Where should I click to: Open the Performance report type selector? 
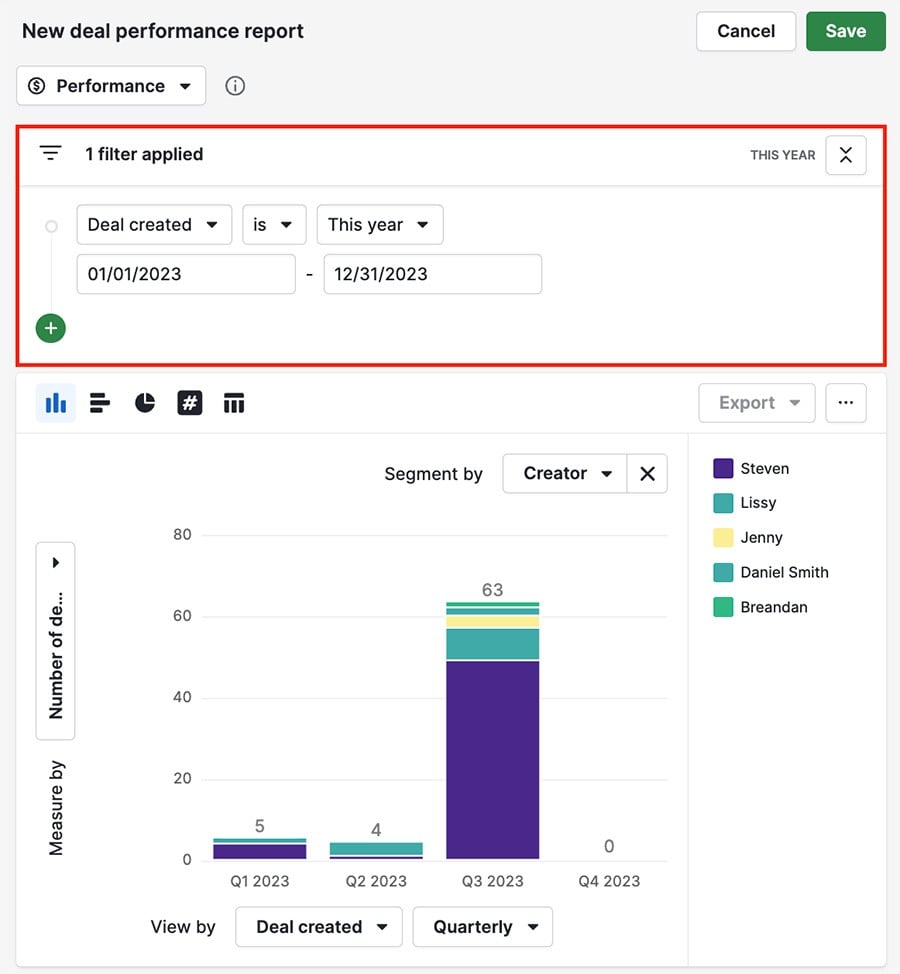point(110,86)
